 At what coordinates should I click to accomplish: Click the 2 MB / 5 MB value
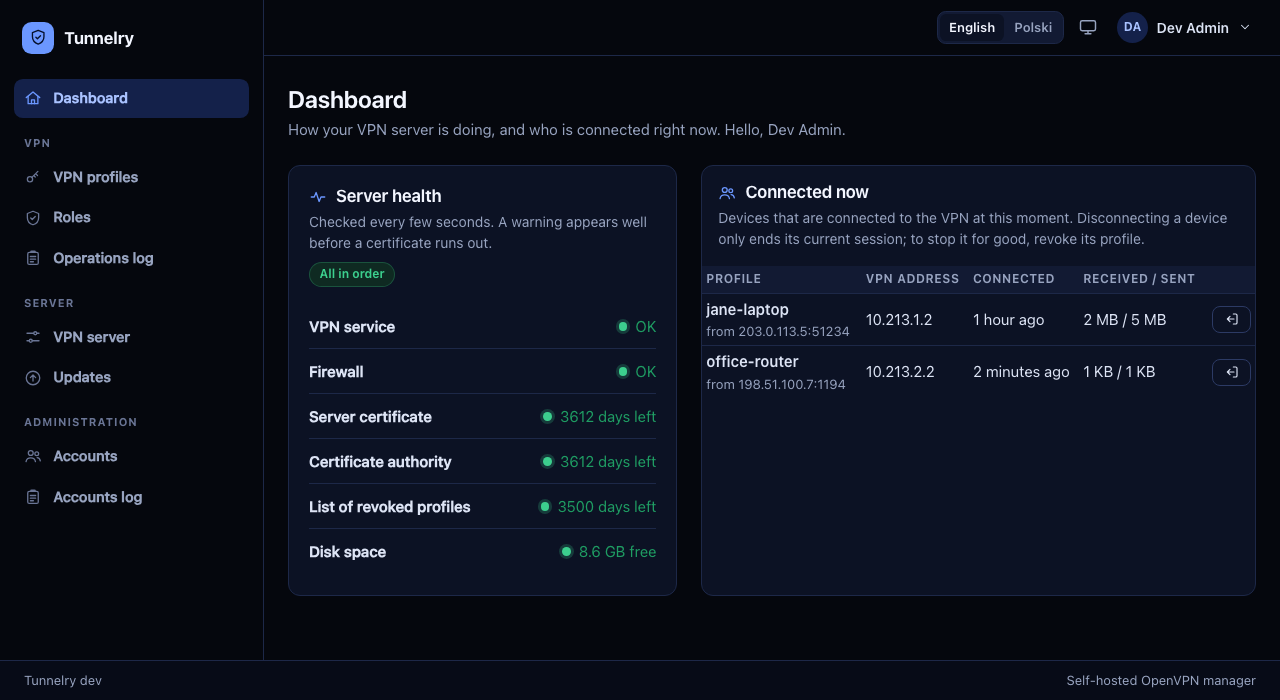tap(1125, 320)
